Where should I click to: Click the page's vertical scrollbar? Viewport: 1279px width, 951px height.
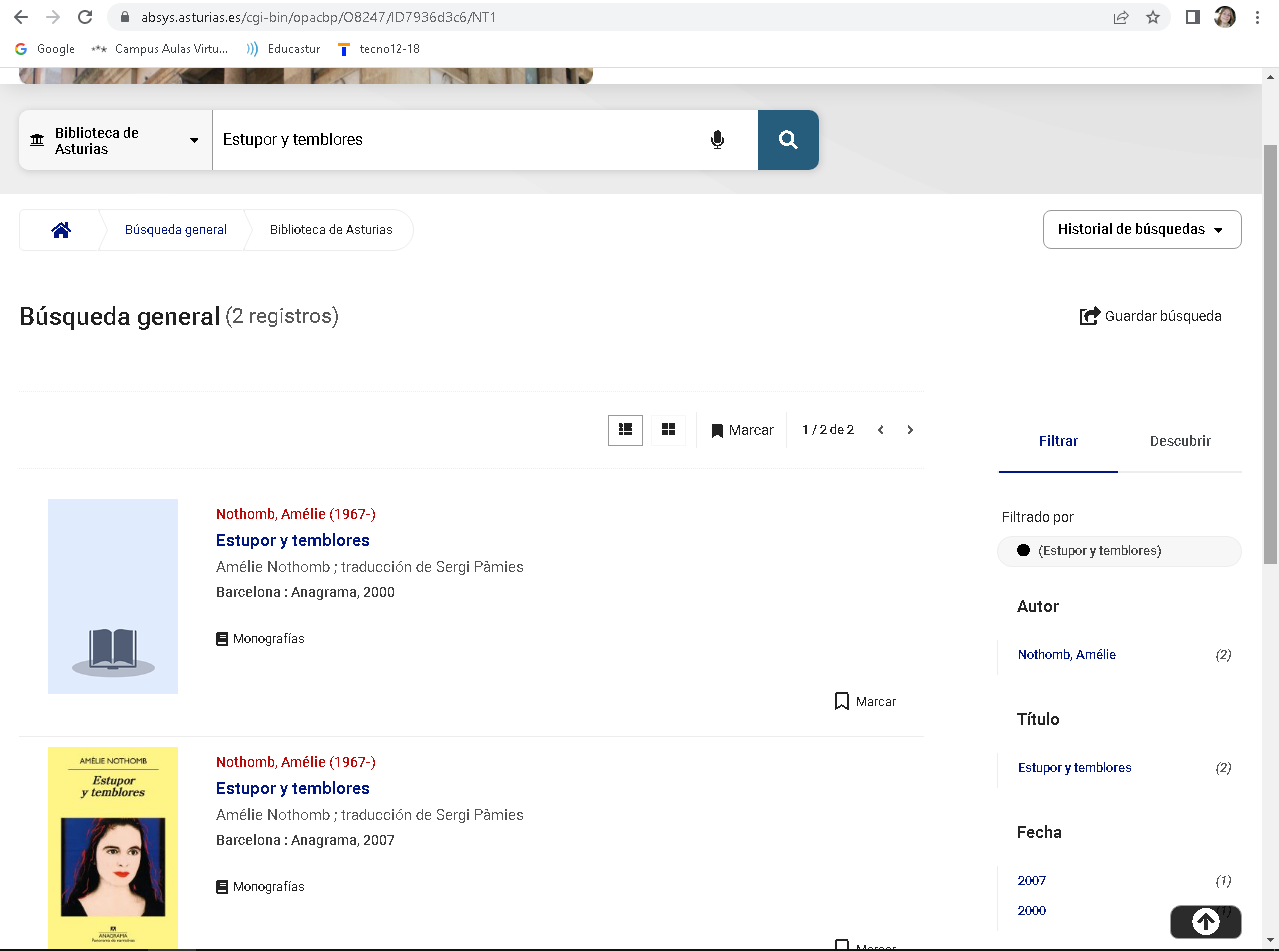1271,354
